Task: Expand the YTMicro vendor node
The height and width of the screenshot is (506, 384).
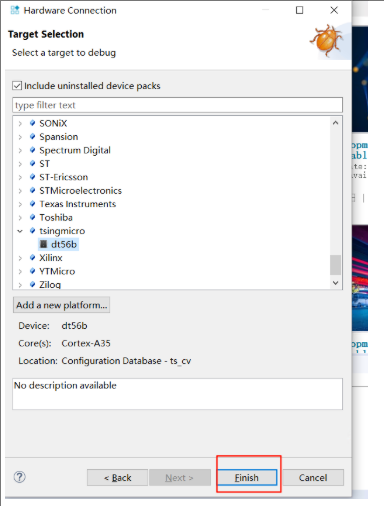Action: 20,271
